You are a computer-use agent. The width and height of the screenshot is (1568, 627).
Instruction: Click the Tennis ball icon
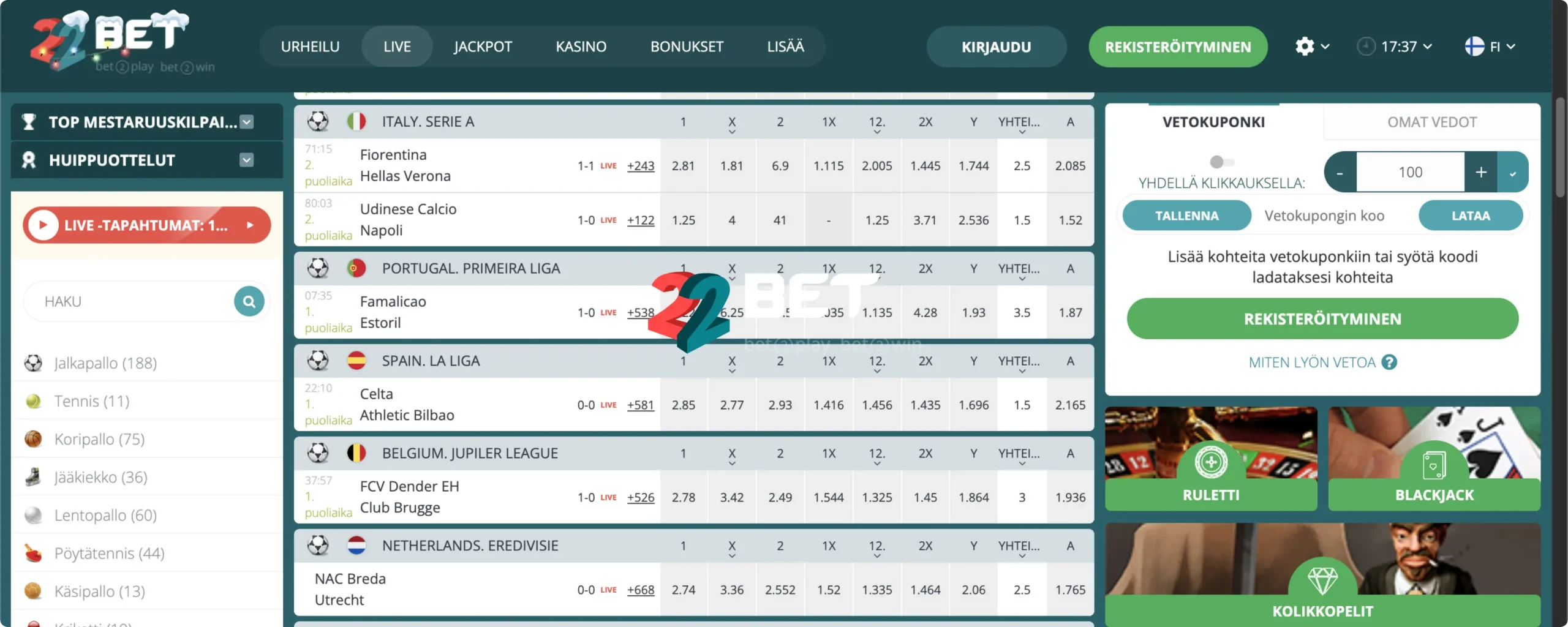pyautogui.click(x=33, y=401)
